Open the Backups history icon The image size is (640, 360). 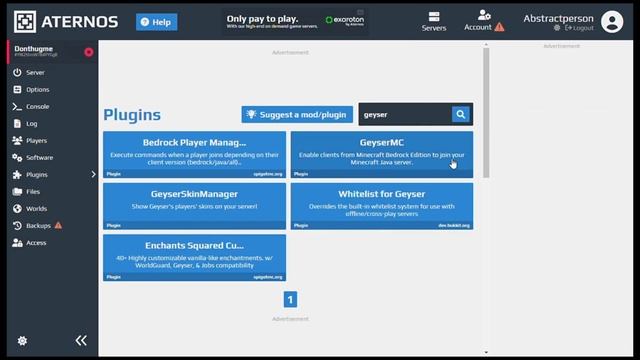point(17,226)
